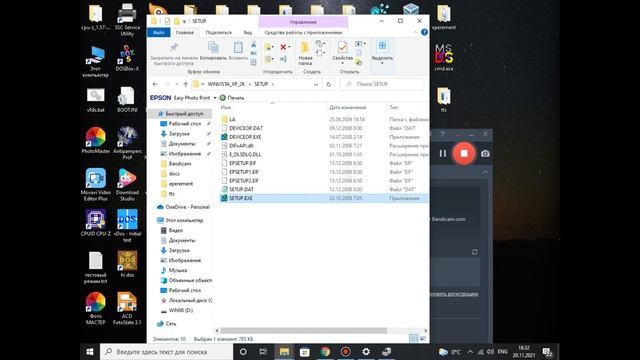The width and height of the screenshot is (640, 360).
Task: Open Chrome from the taskbar
Action: [325, 351]
